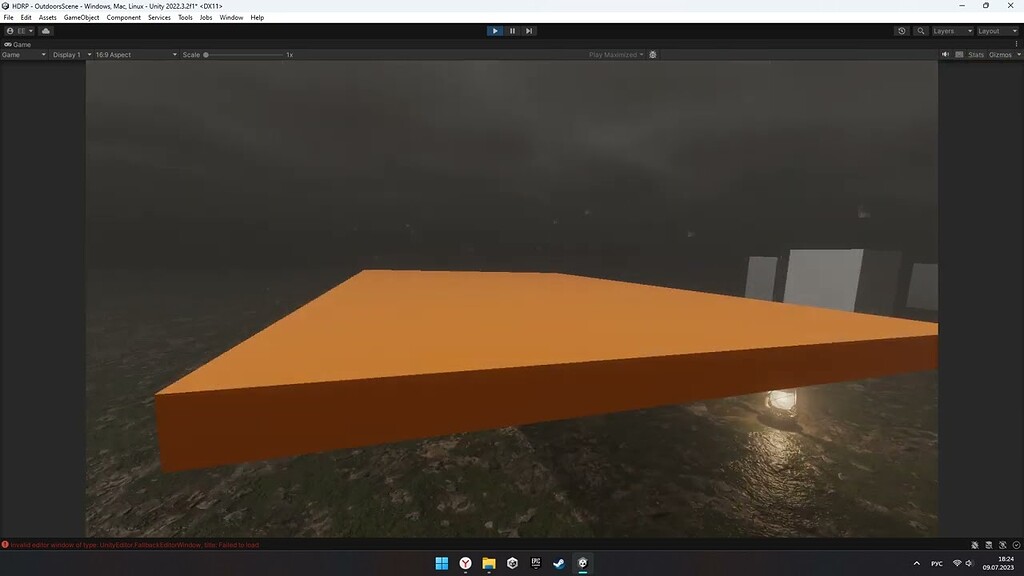This screenshot has width=1024, height=576.
Task: Click the Unity account avatar icon
Action: pos(10,30)
